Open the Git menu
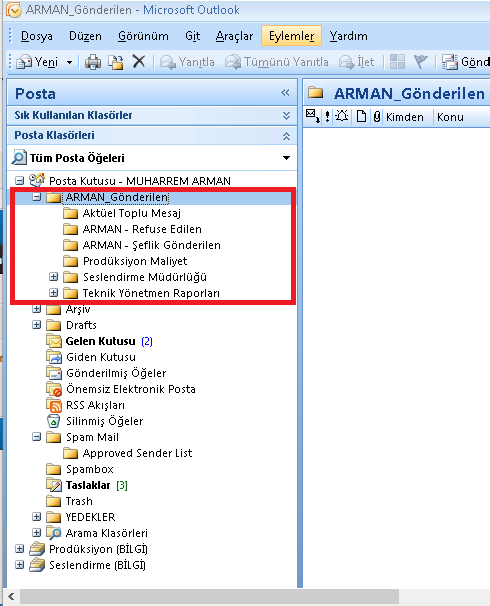Image resolution: width=490 pixels, height=606 pixels. [192, 36]
